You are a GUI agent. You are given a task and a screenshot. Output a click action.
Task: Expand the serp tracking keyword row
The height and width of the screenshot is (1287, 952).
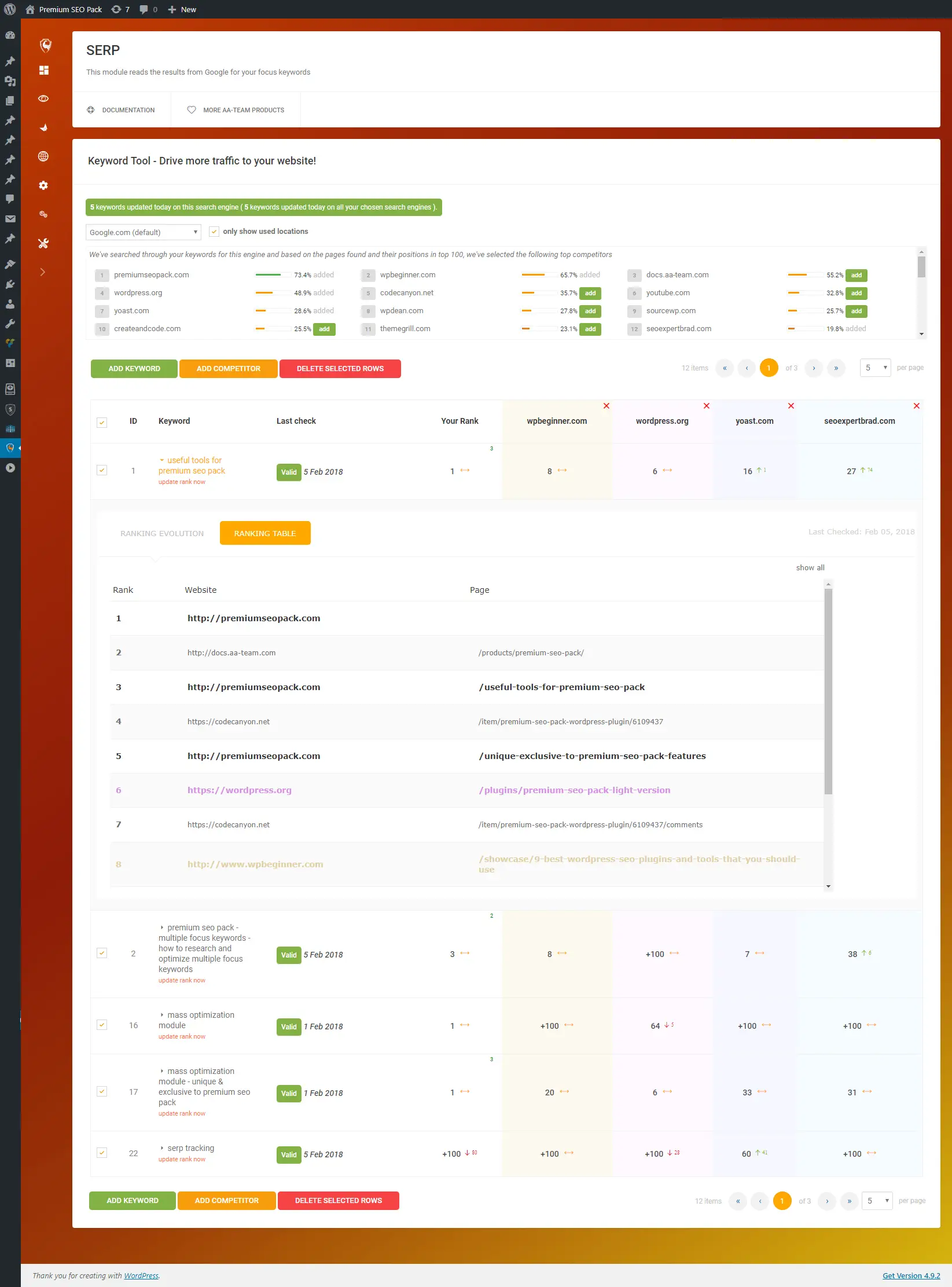(x=162, y=1148)
